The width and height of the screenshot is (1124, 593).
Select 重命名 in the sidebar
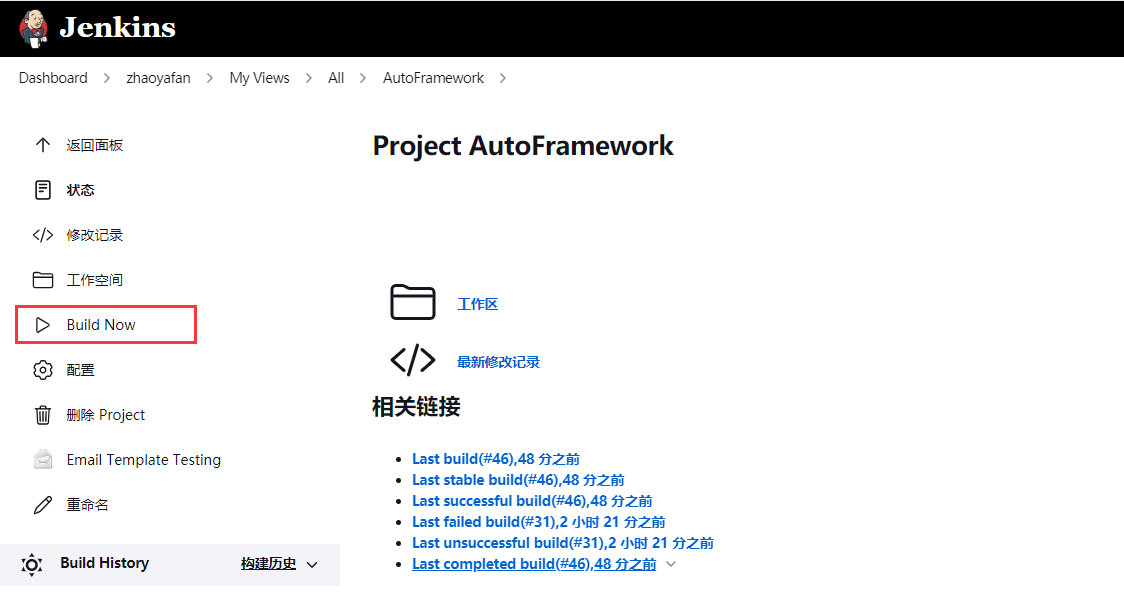click(x=87, y=505)
